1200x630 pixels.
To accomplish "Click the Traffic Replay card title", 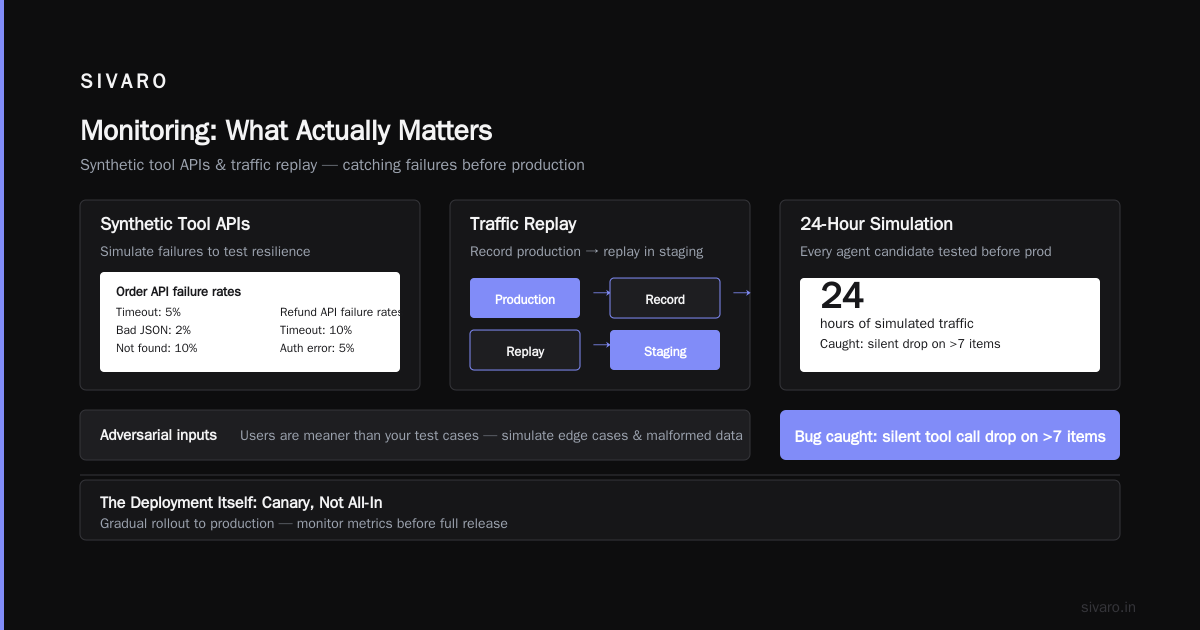I will (x=523, y=224).
